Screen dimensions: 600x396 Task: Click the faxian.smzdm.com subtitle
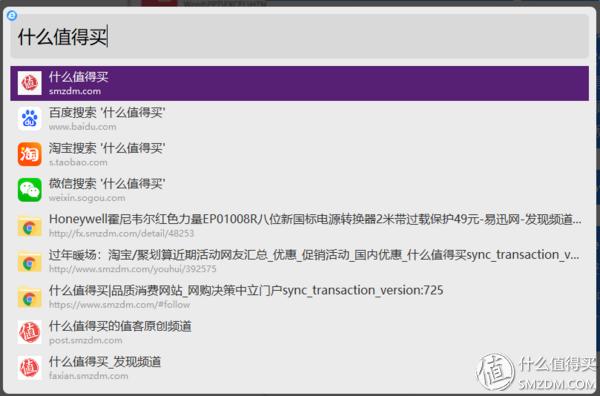[88, 376]
